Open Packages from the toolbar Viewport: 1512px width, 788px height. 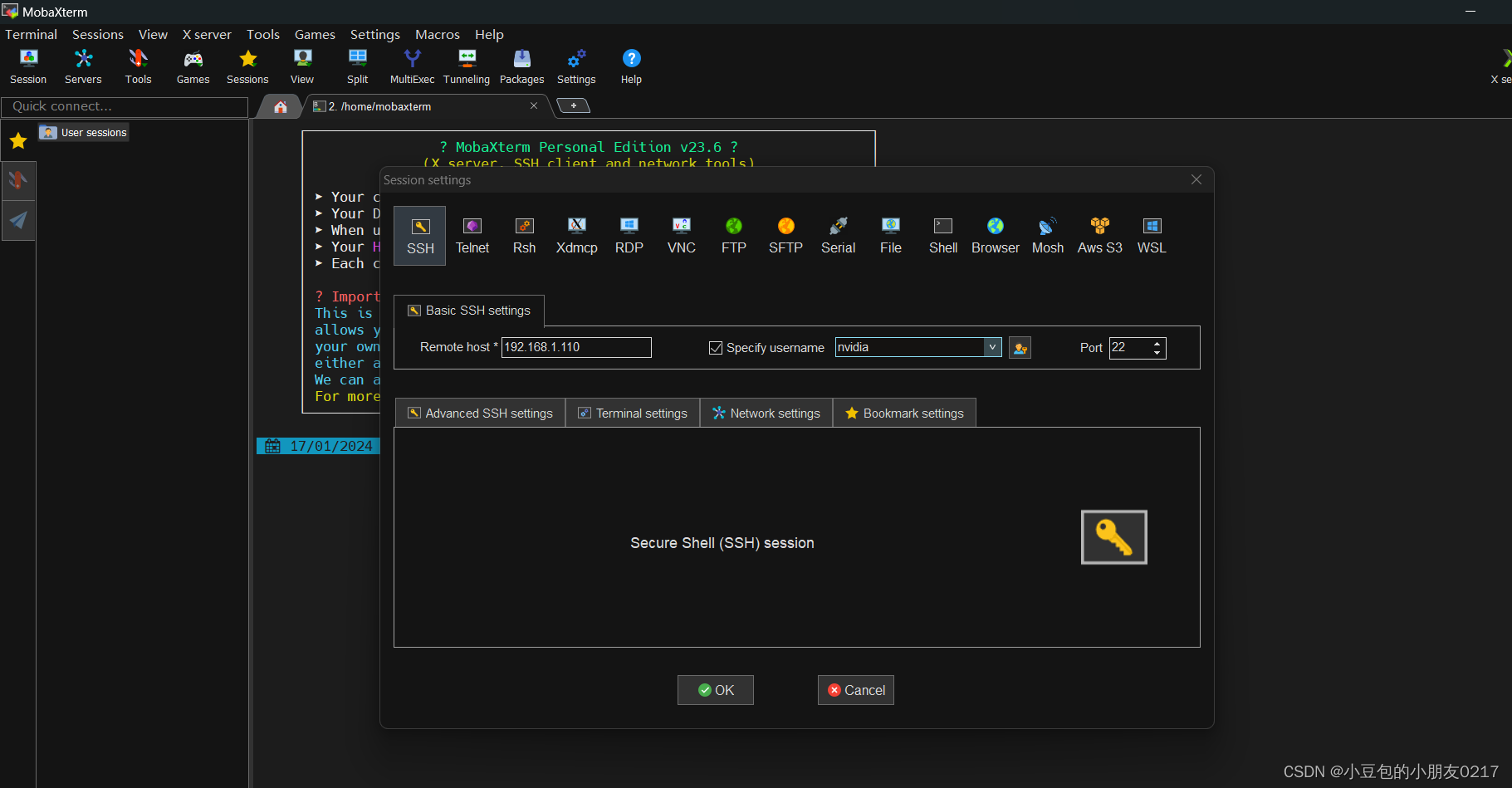point(521,66)
